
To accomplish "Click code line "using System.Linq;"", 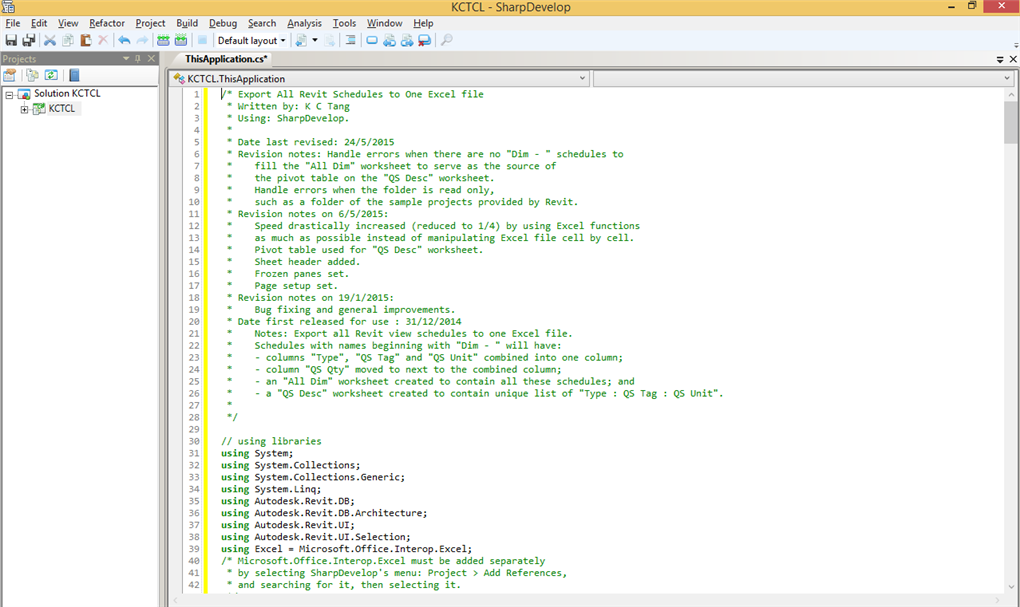I will pyautogui.click(x=271, y=489).
